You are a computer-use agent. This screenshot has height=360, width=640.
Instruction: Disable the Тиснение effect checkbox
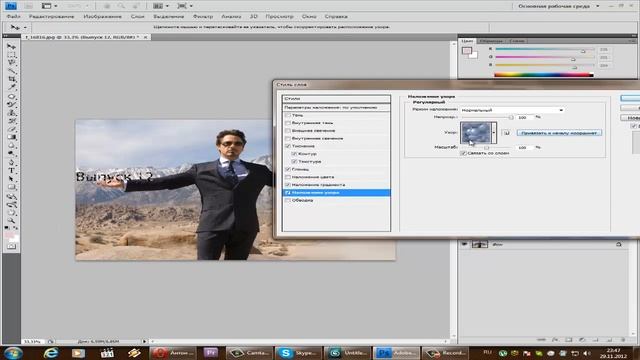pyautogui.click(x=288, y=146)
